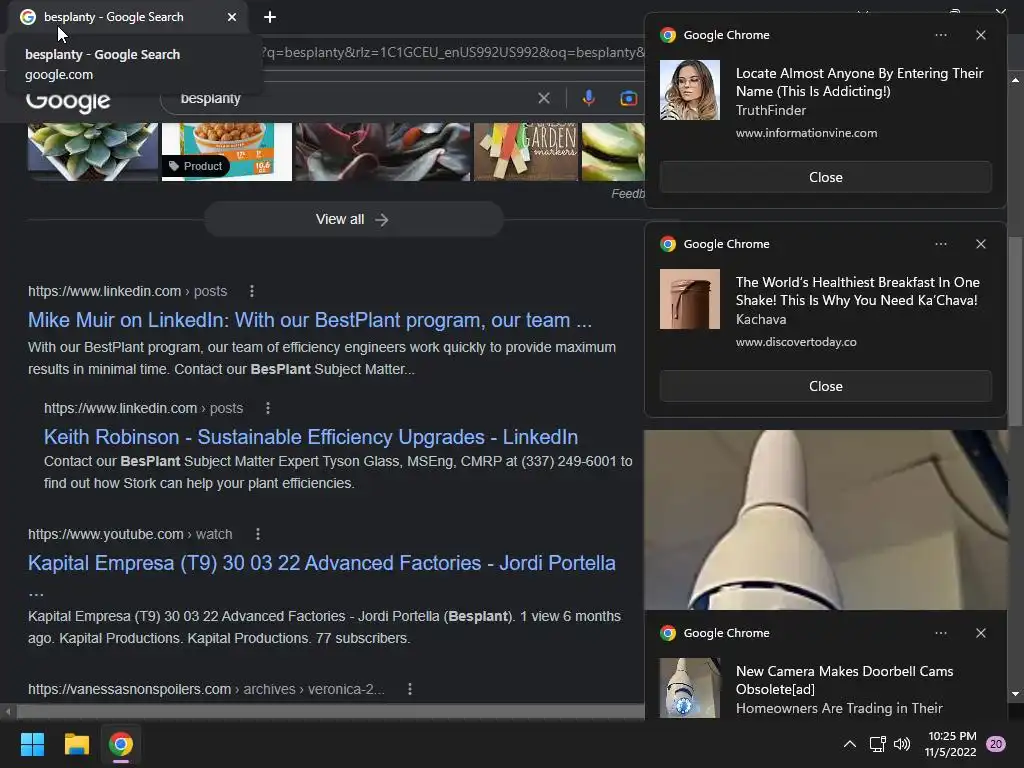The height and width of the screenshot is (768, 1024).
Task: Open Mike Muir on LinkedIn result
Action: click(x=310, y=320)
